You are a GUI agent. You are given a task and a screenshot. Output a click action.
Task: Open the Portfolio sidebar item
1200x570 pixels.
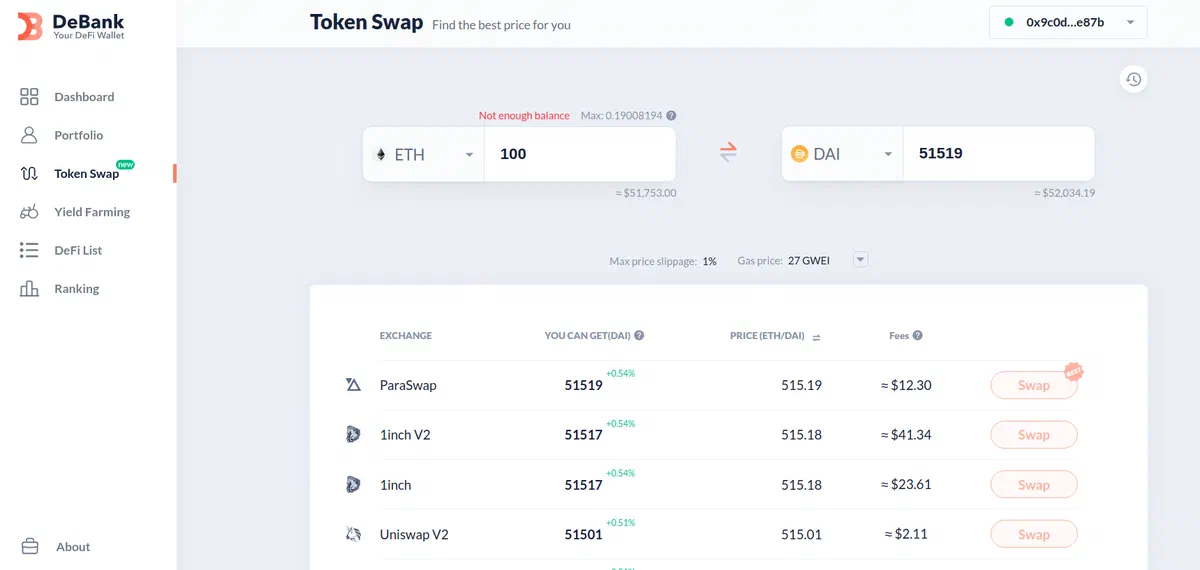click(x=78, y=135)
